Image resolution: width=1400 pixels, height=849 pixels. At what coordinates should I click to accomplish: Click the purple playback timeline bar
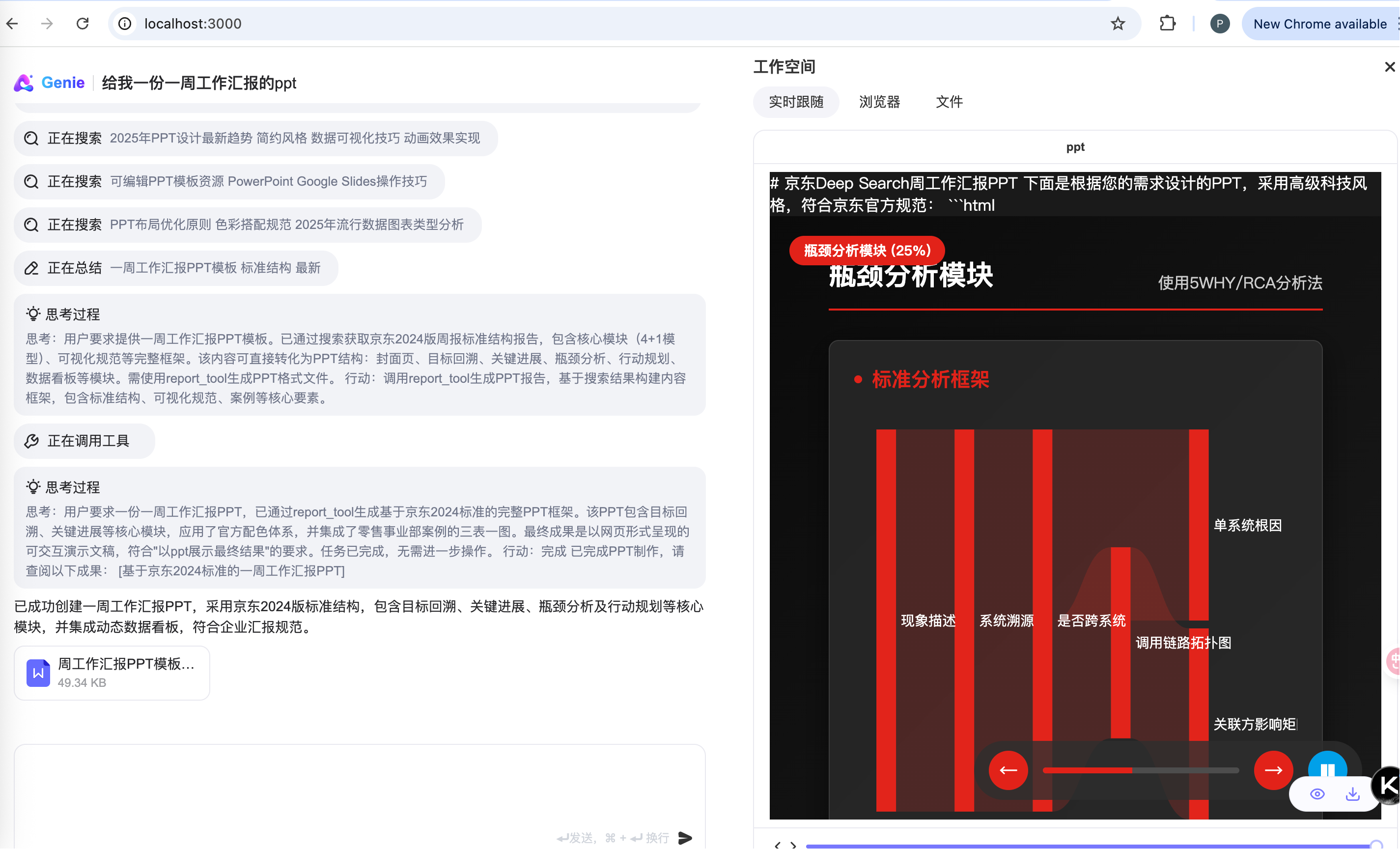coord(1088,846)
